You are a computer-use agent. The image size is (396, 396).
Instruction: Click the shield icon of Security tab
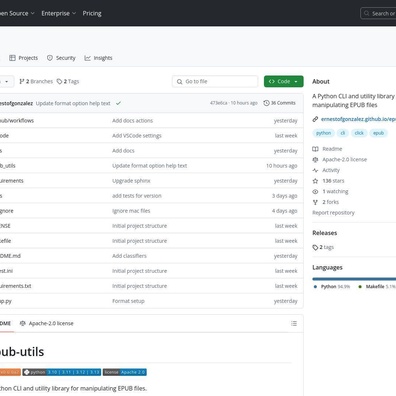(50, 58)
